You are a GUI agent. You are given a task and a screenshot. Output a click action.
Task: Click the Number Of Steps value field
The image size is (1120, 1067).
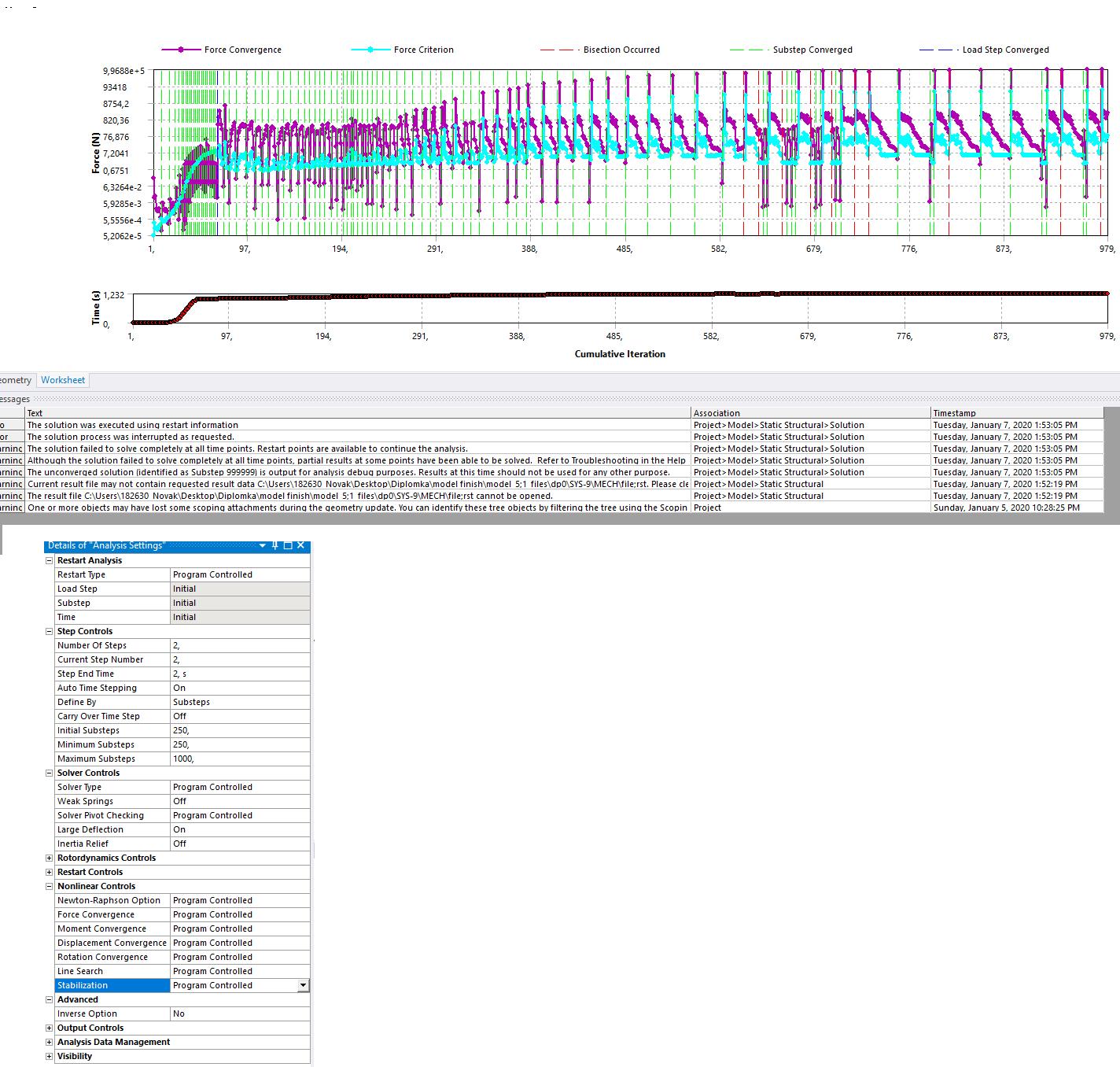tap(240, 645)
